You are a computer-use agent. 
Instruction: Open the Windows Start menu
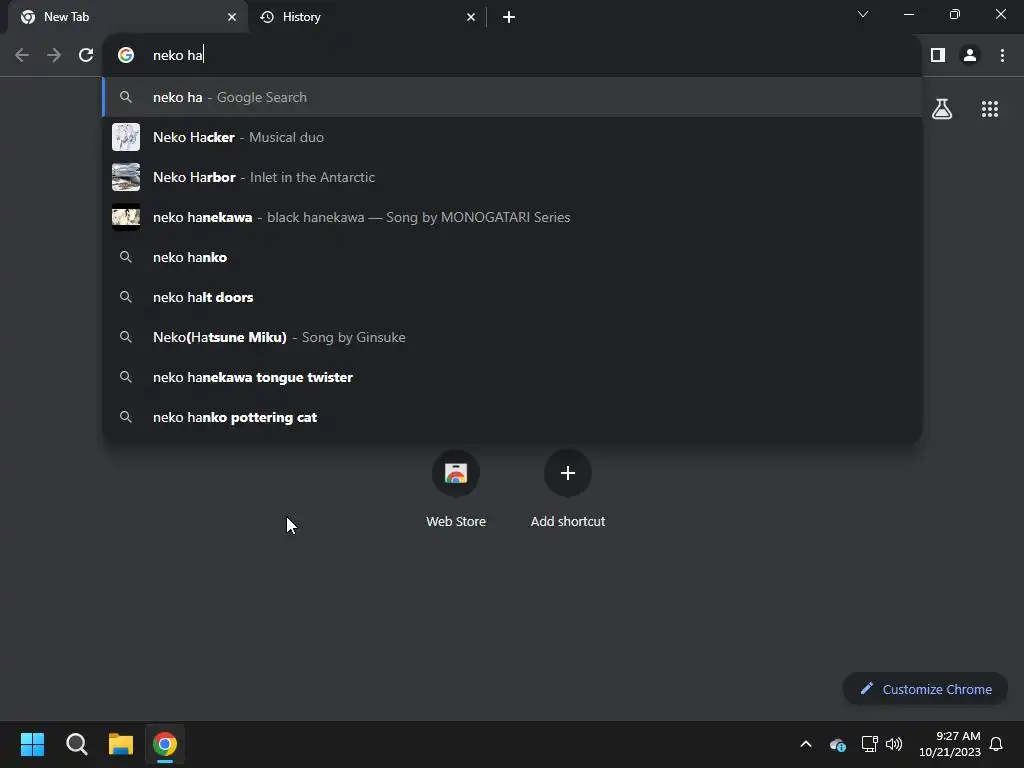pyautogui.click(x=32, y=744)
